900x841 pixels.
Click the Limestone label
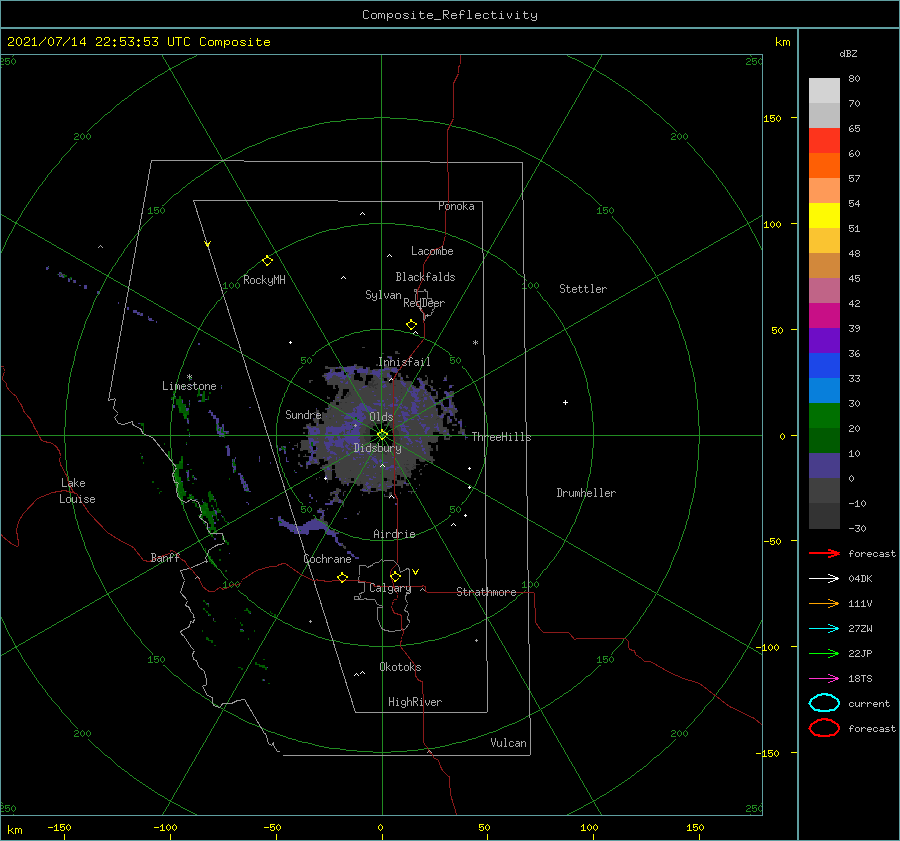[x=189, y=386]
